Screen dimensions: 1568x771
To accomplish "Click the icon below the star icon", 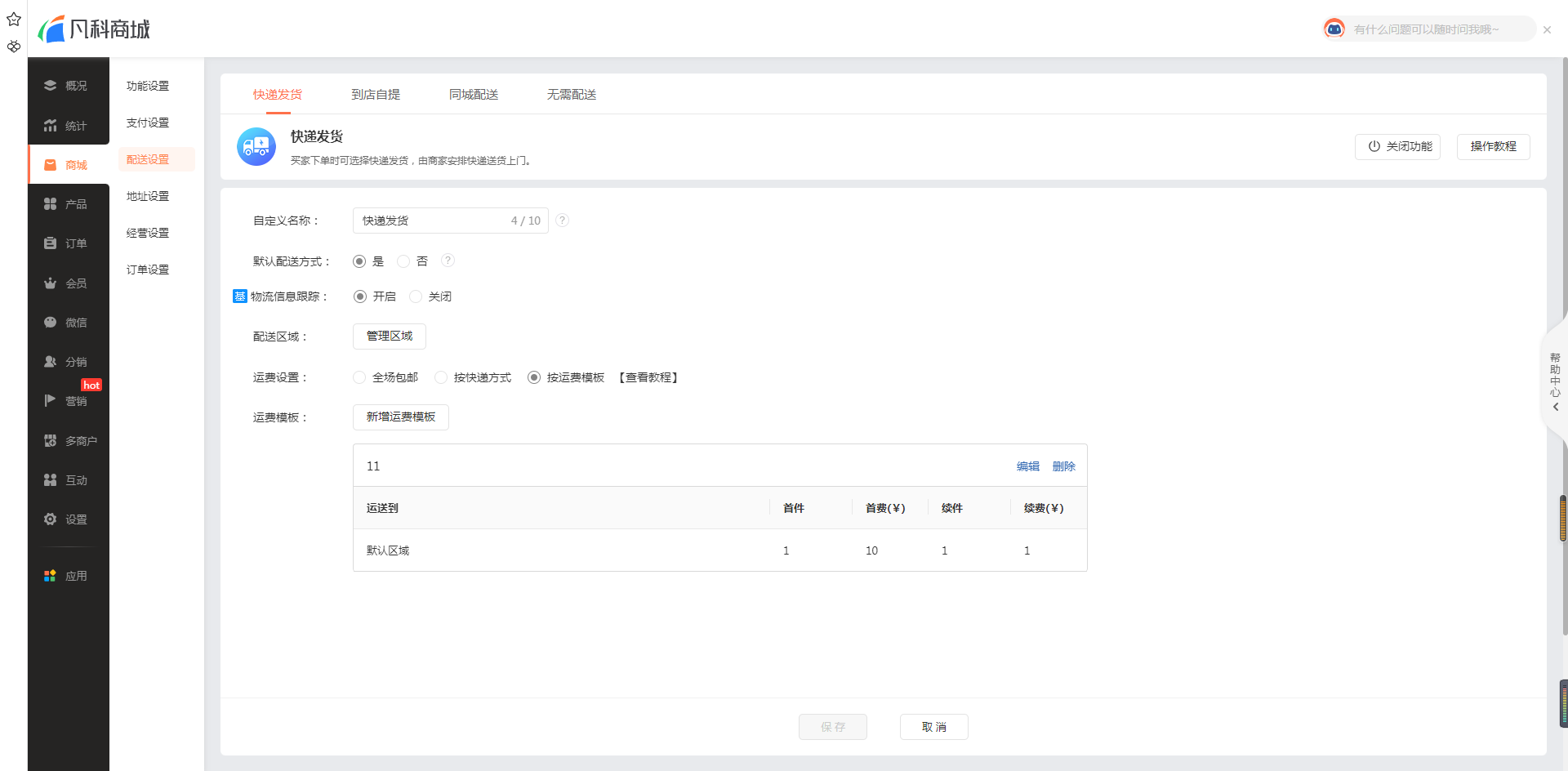I will tap(14, 47).
